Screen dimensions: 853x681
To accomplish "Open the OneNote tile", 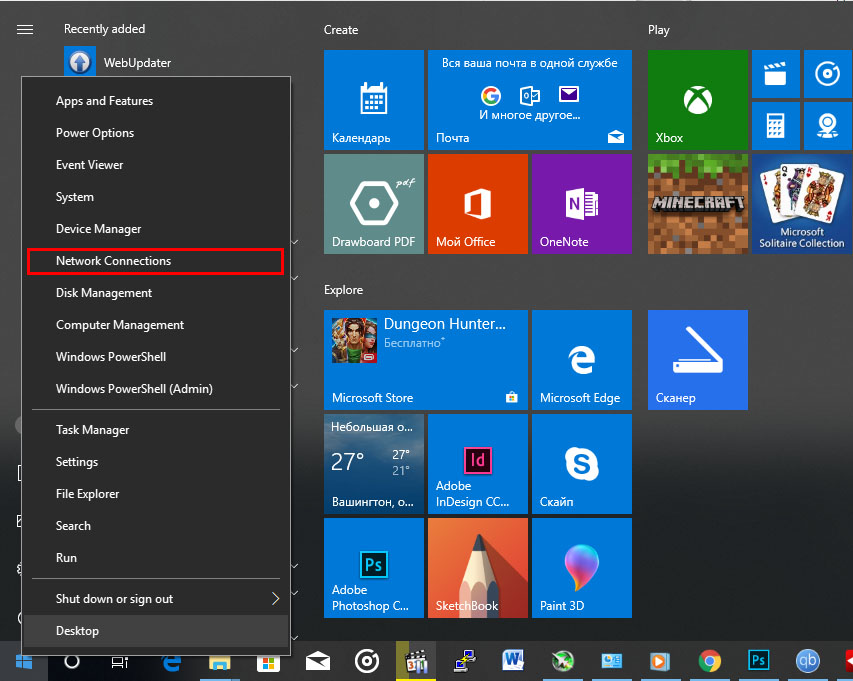I will click(581, 203).
